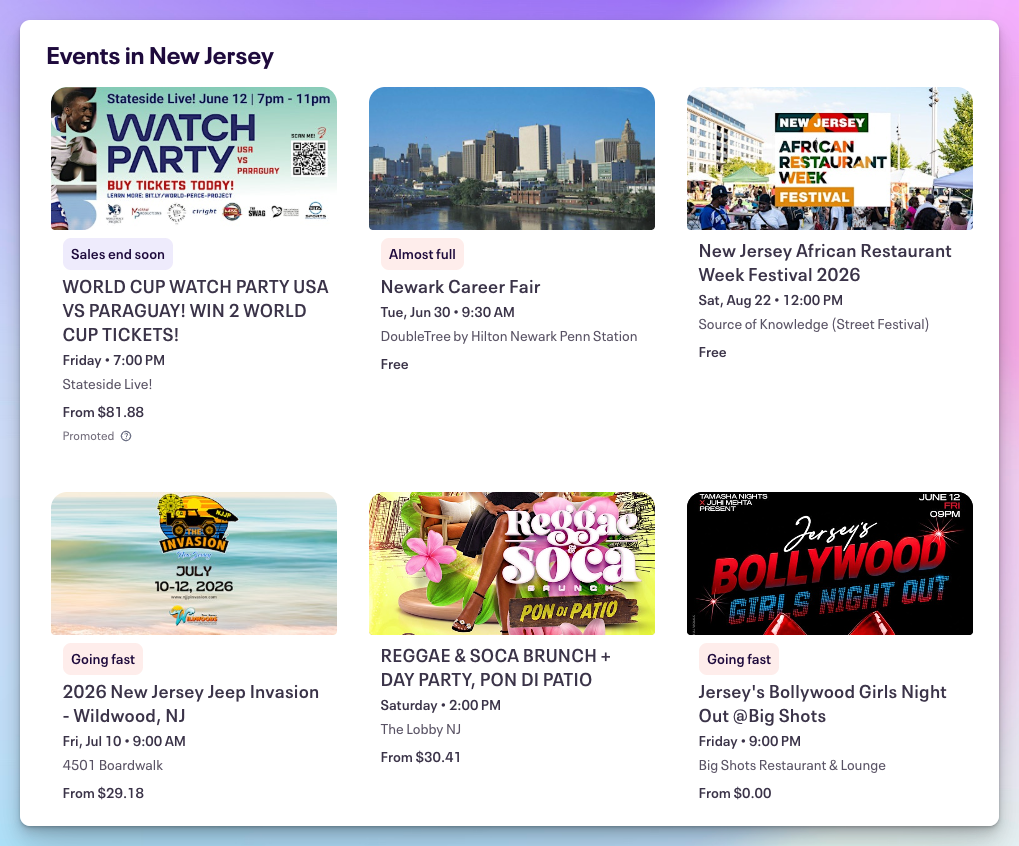Click the 'Promoted' label

point(88,436)
